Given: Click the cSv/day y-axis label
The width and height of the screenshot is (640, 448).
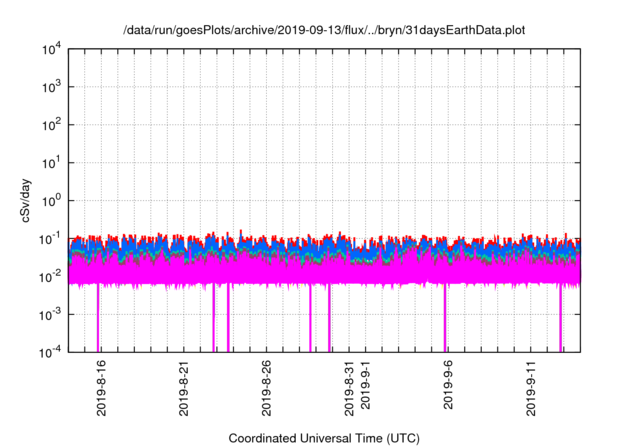Looking at the screenshot, I should (26, 200).
